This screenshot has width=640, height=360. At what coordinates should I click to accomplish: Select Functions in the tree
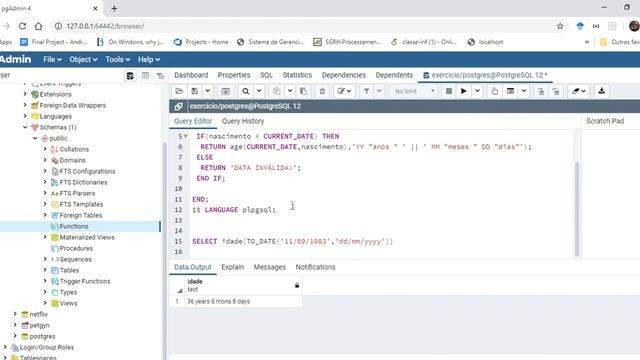[x=73, y=226]
